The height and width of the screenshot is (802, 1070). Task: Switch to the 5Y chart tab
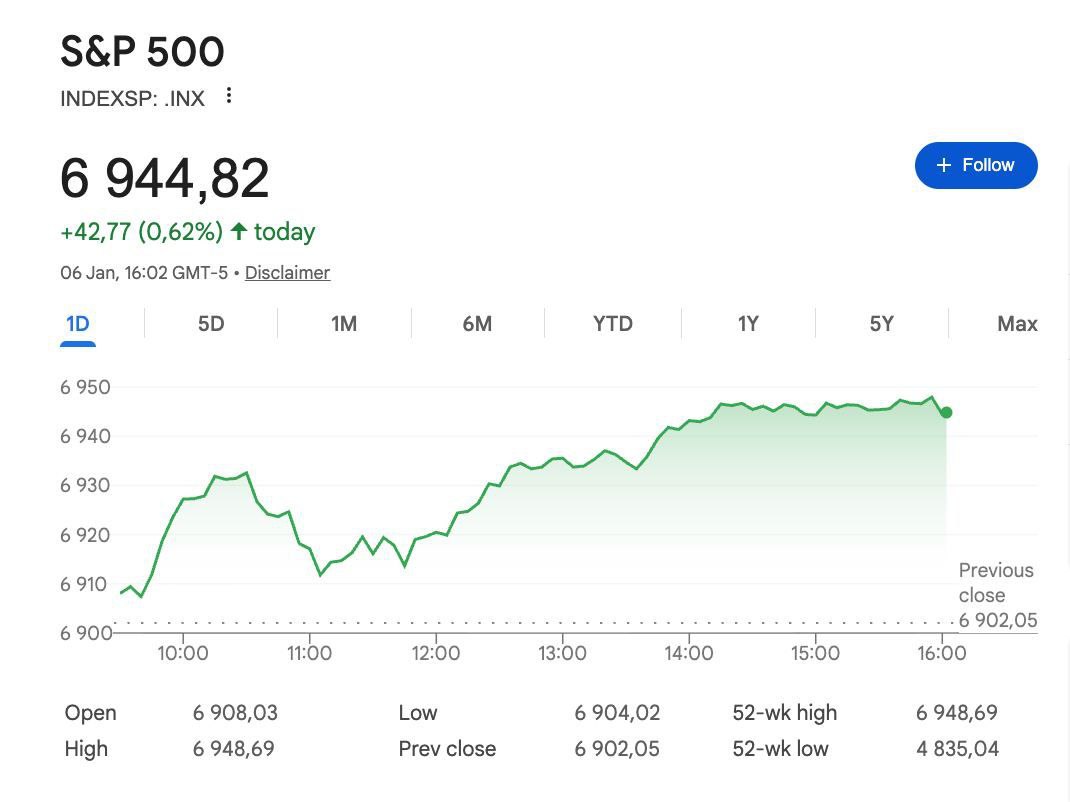point(881,324)
